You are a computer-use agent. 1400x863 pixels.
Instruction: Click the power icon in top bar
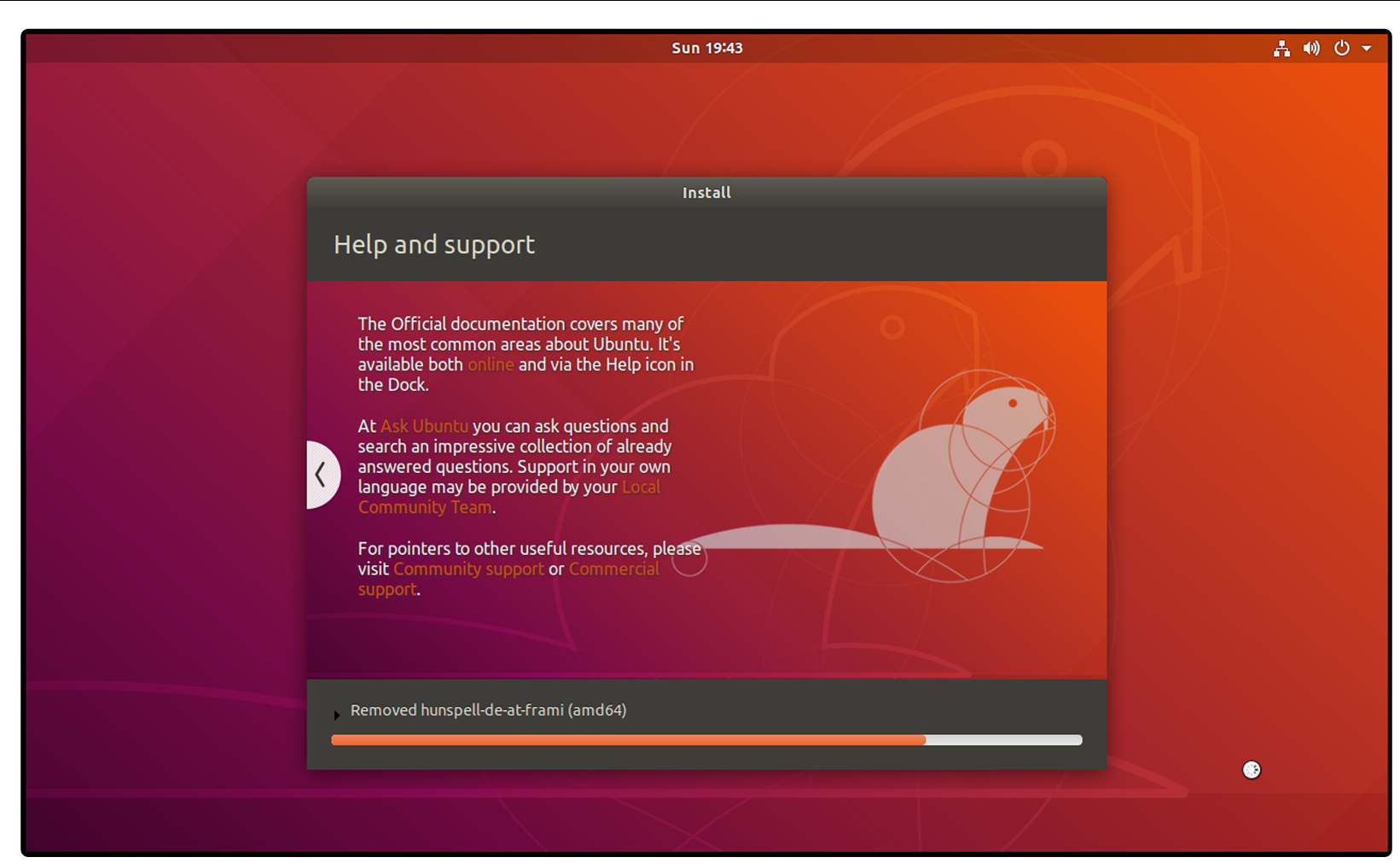pos(1342,49)
